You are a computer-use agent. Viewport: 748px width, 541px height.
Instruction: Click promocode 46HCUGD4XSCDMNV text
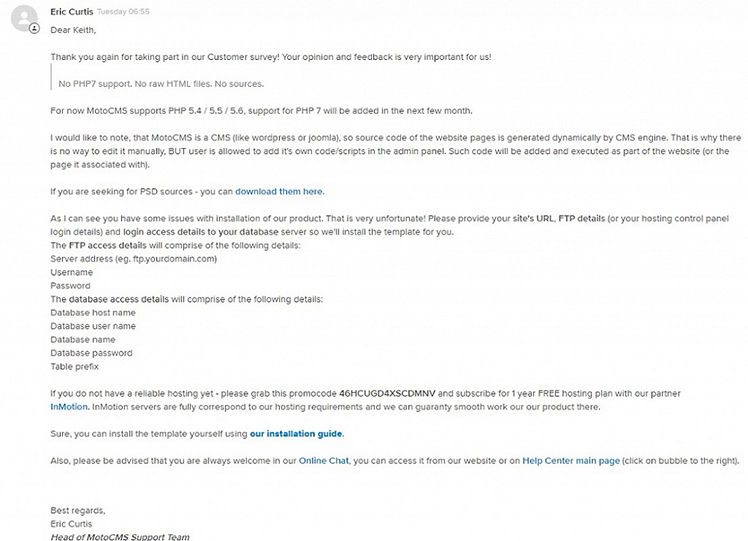point(387,394)
